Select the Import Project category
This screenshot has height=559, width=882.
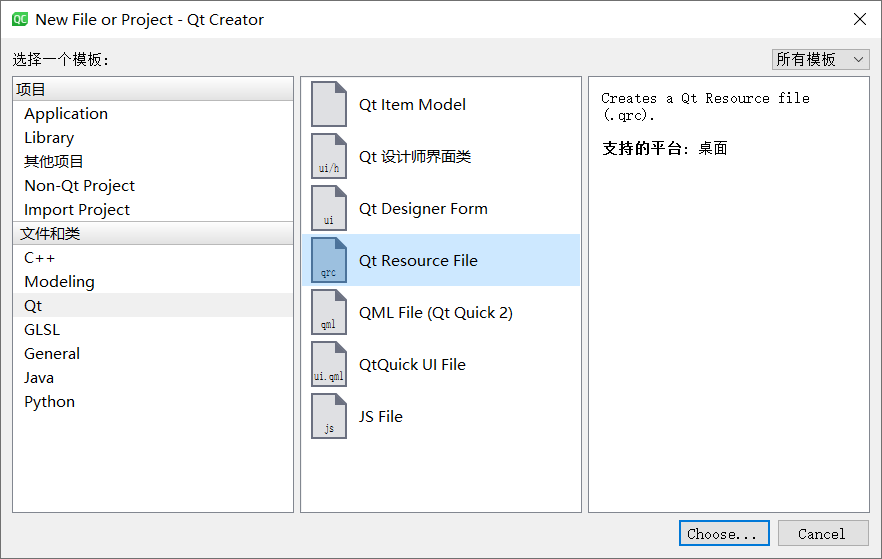click(152, 210)
